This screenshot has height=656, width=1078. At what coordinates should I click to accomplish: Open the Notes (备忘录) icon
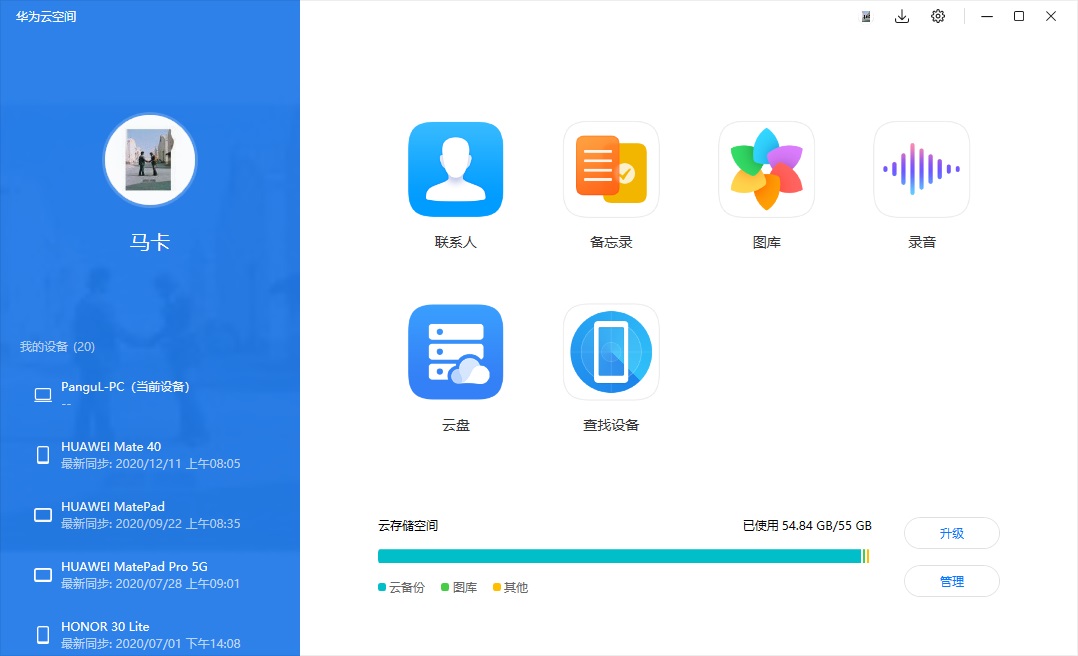pyautogui.click(x=610, y=169)
